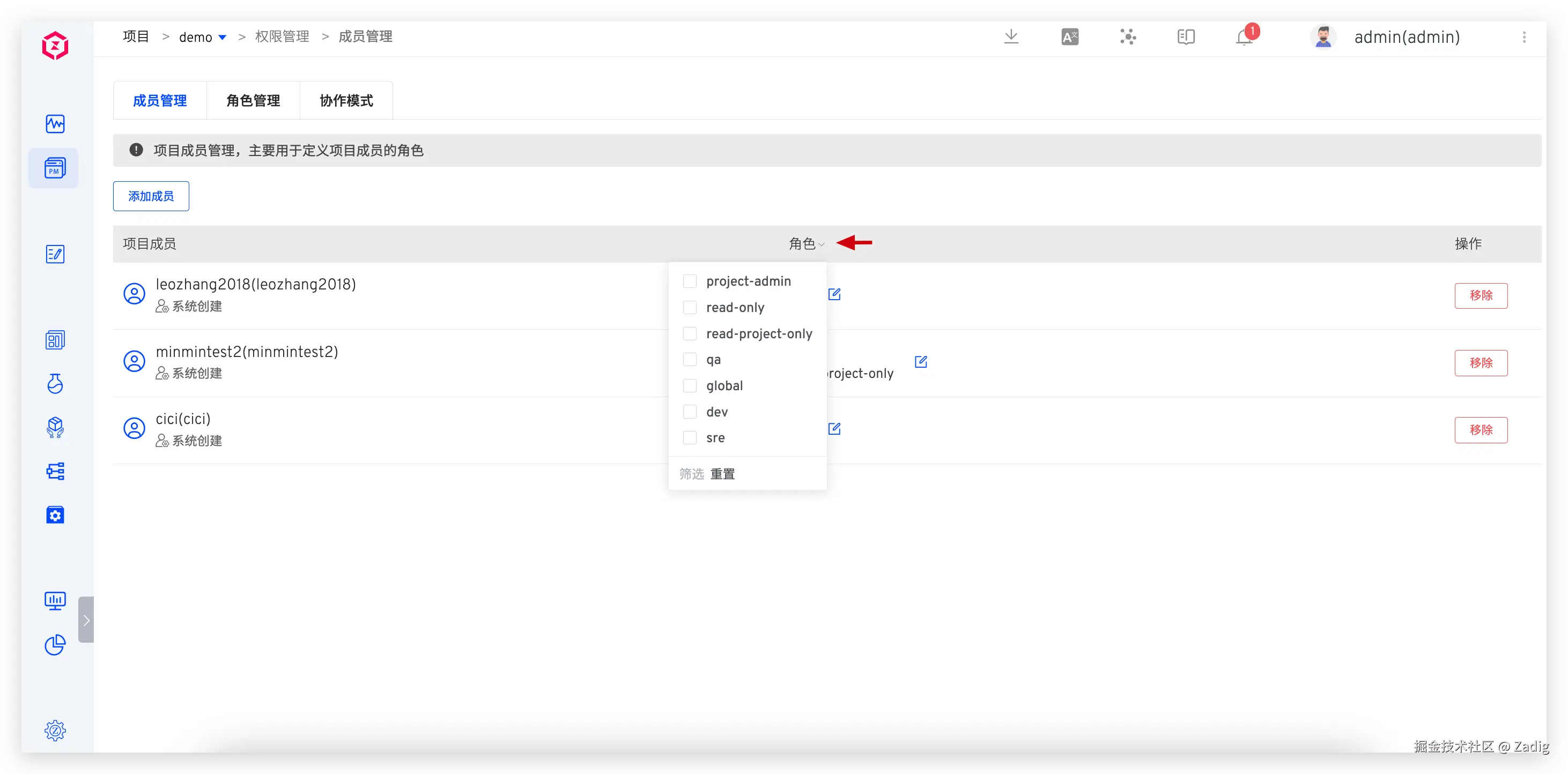Click edit role icon for leozhang2018

[834, 294]
